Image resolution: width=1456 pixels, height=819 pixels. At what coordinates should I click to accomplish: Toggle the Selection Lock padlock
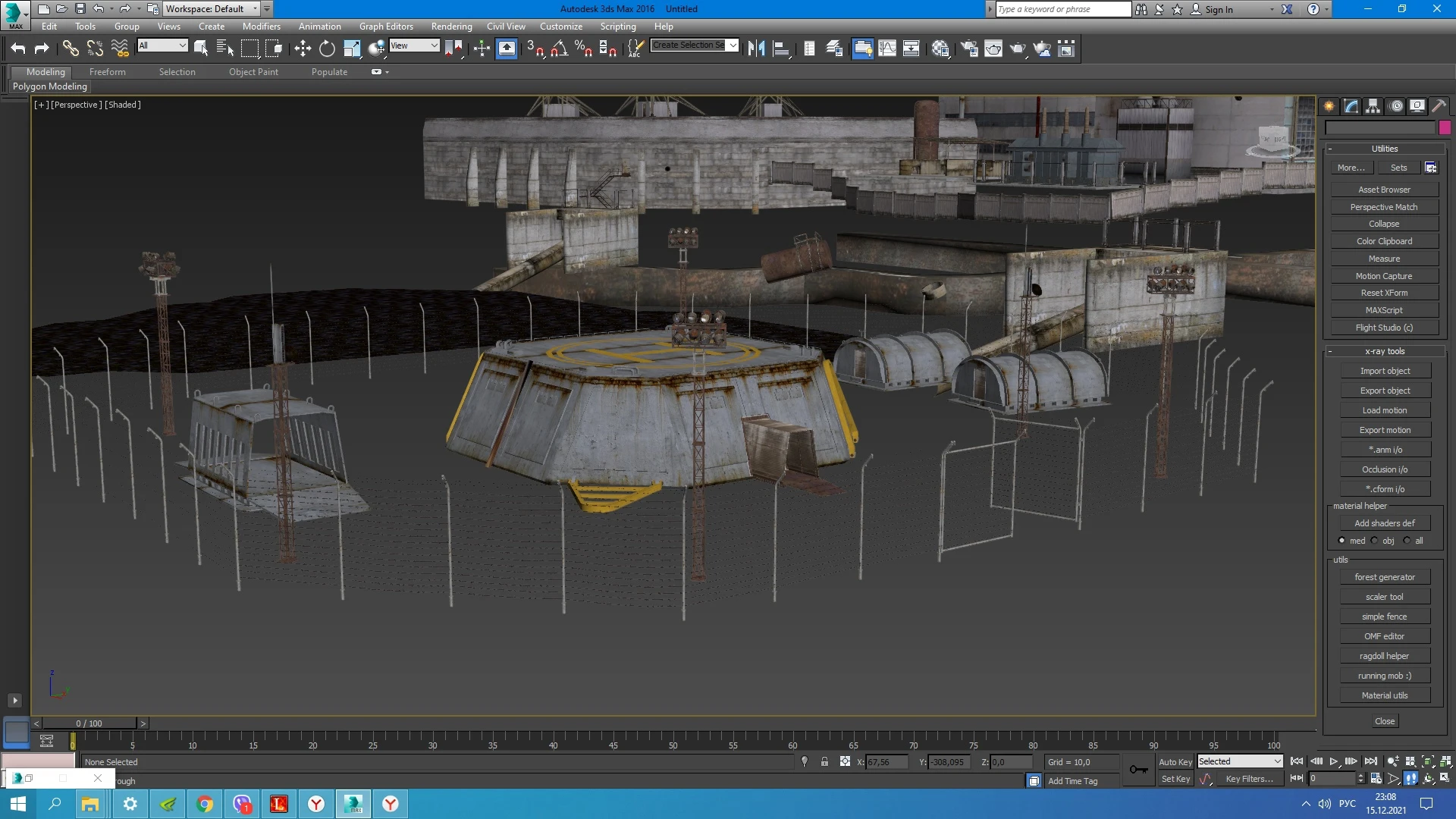tap(824, 761)
